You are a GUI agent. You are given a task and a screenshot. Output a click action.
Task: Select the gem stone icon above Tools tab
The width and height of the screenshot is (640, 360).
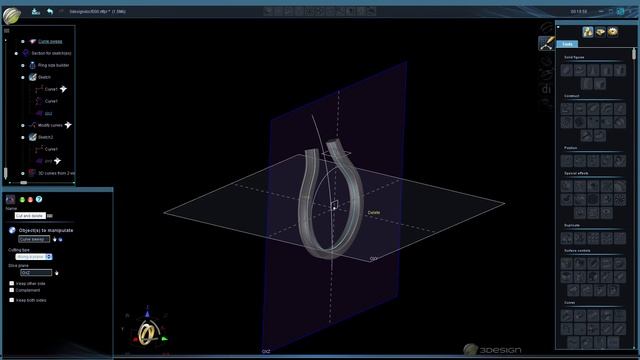click(600, 32)
